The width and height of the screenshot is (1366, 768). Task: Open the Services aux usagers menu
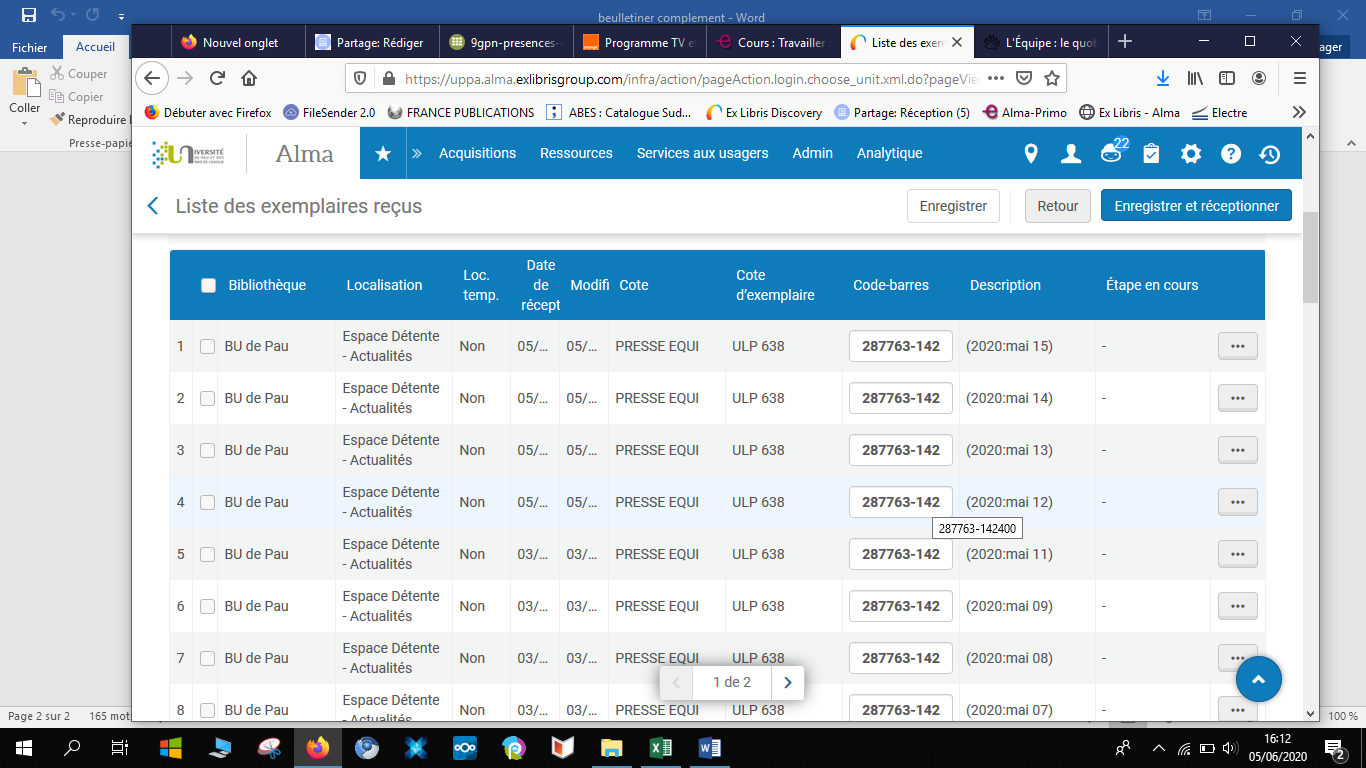pyautogui.click(x=702, y=153)
